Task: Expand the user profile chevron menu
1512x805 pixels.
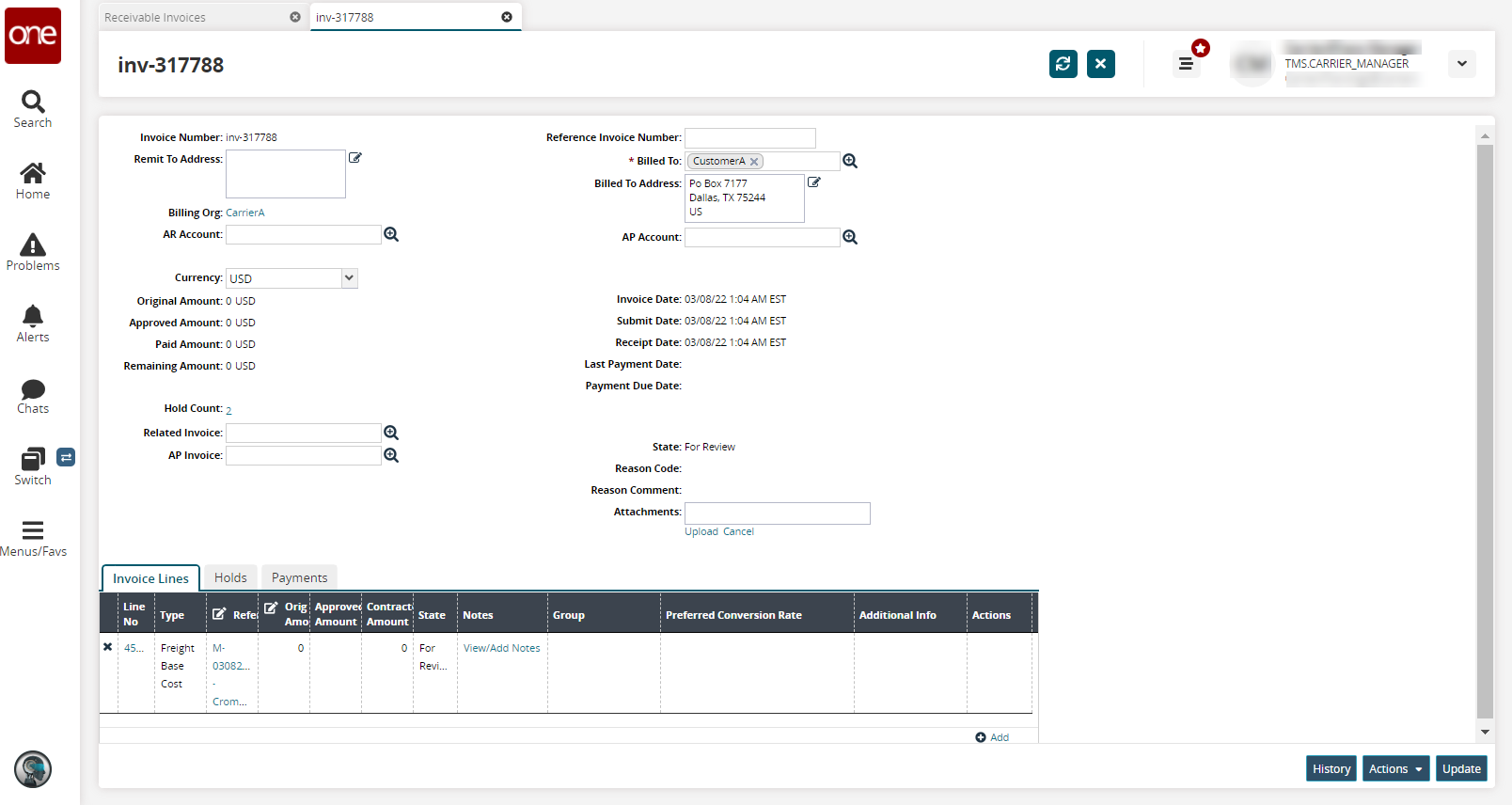Action: pyautogui.click(x=1461, y=64)
